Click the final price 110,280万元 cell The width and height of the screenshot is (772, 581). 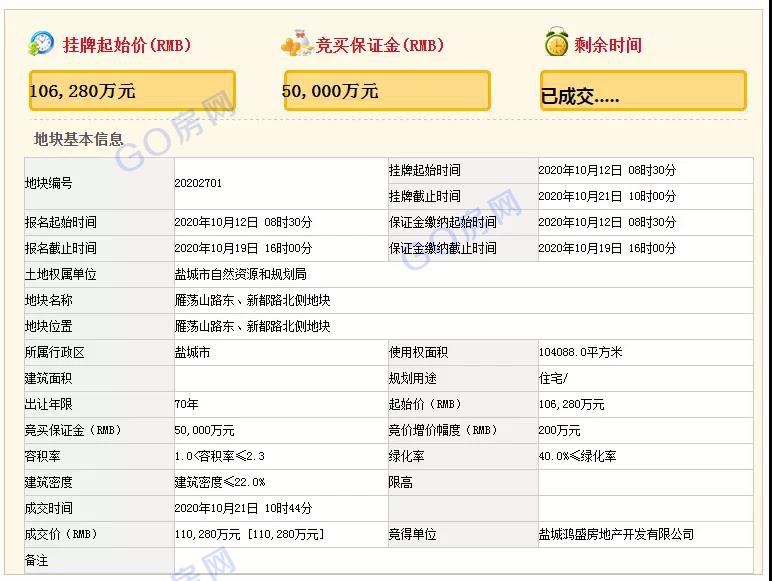pyautogui.click(x=249, y=535)
